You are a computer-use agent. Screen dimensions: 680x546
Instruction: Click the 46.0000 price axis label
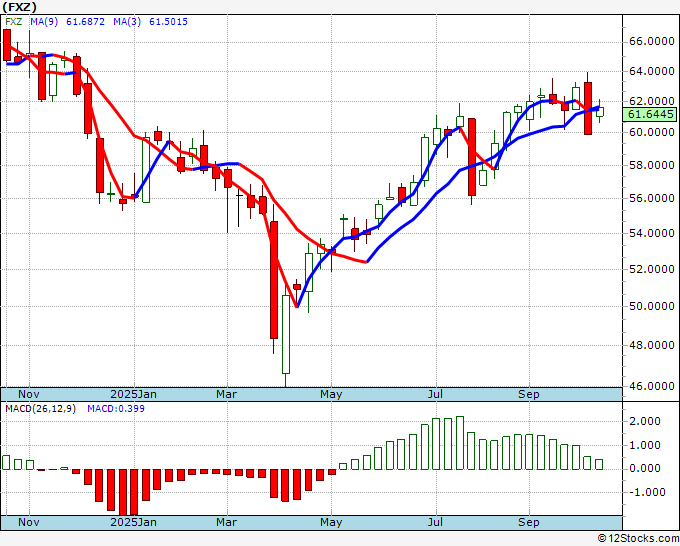(651, 386)
